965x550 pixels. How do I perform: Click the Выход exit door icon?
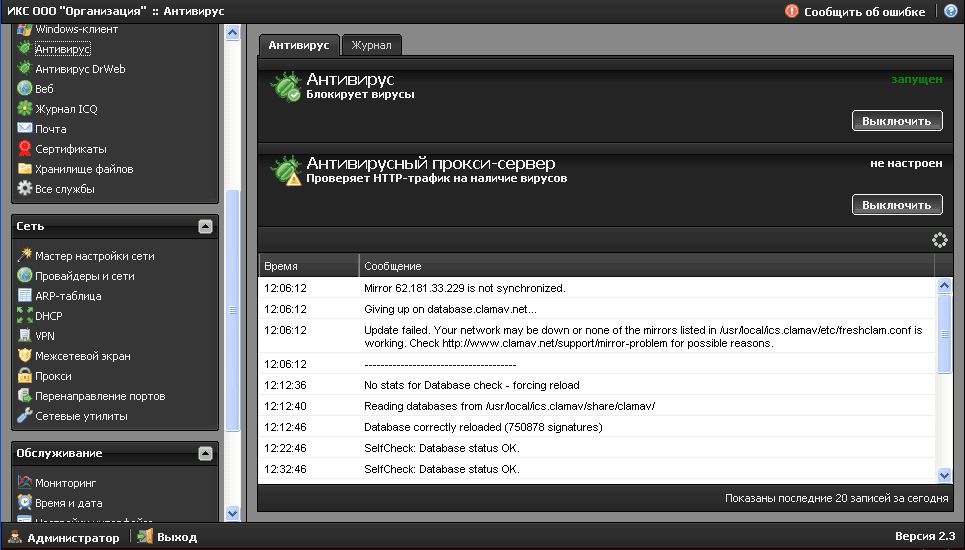145,536
